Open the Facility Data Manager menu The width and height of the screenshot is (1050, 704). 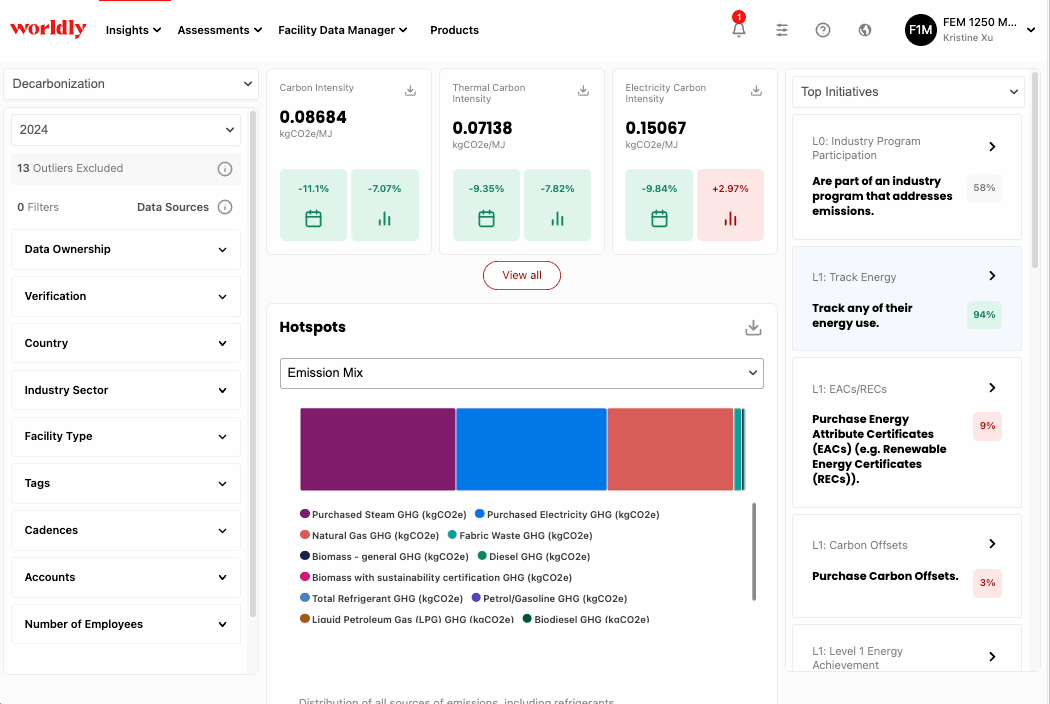coord(343,30)
